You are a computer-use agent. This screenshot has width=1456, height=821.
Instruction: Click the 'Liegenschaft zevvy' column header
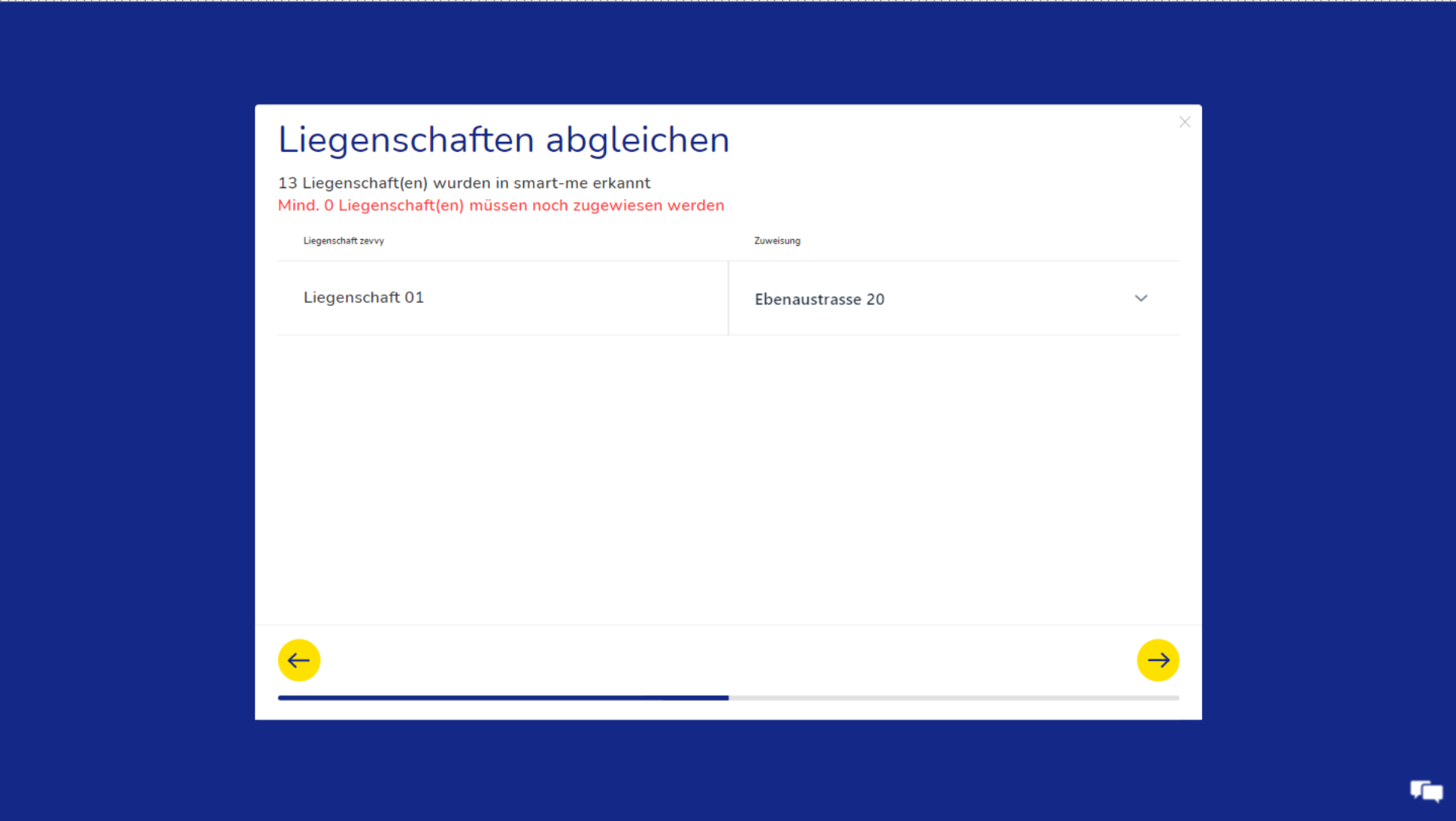pyautogui.click(x=344, y=241)
